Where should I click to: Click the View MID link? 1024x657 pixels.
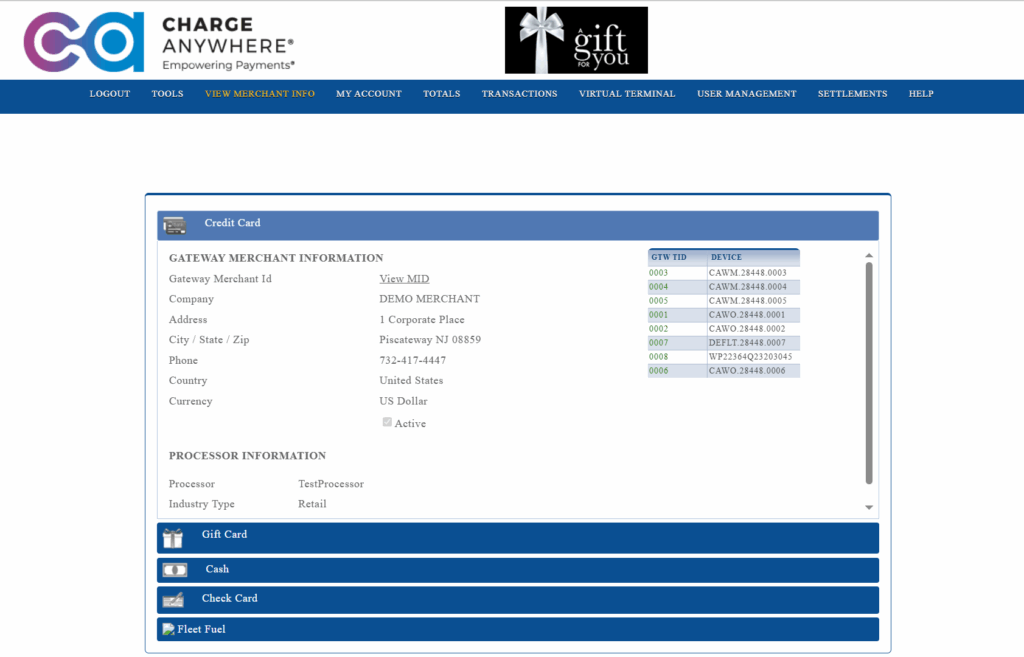click(x=404, y=279)
